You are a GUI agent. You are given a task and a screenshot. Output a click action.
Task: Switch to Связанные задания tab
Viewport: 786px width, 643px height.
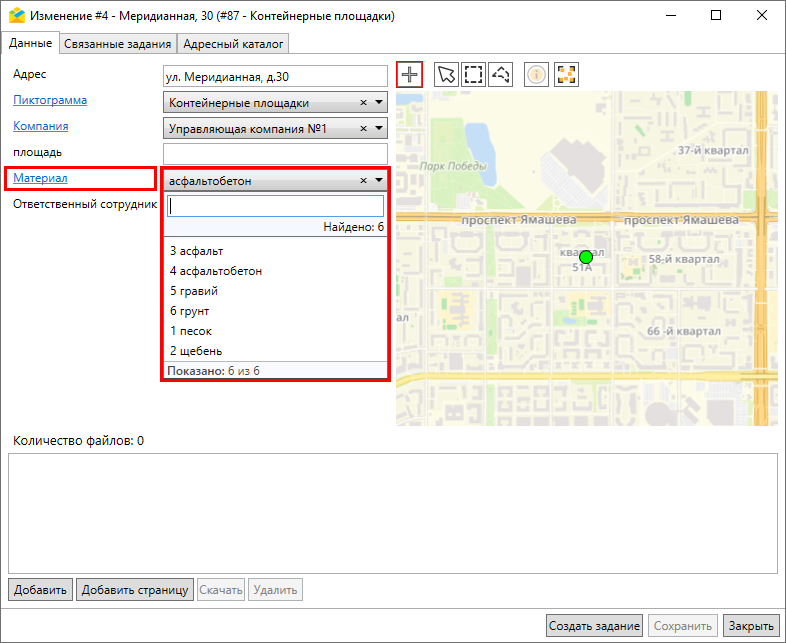118,43
